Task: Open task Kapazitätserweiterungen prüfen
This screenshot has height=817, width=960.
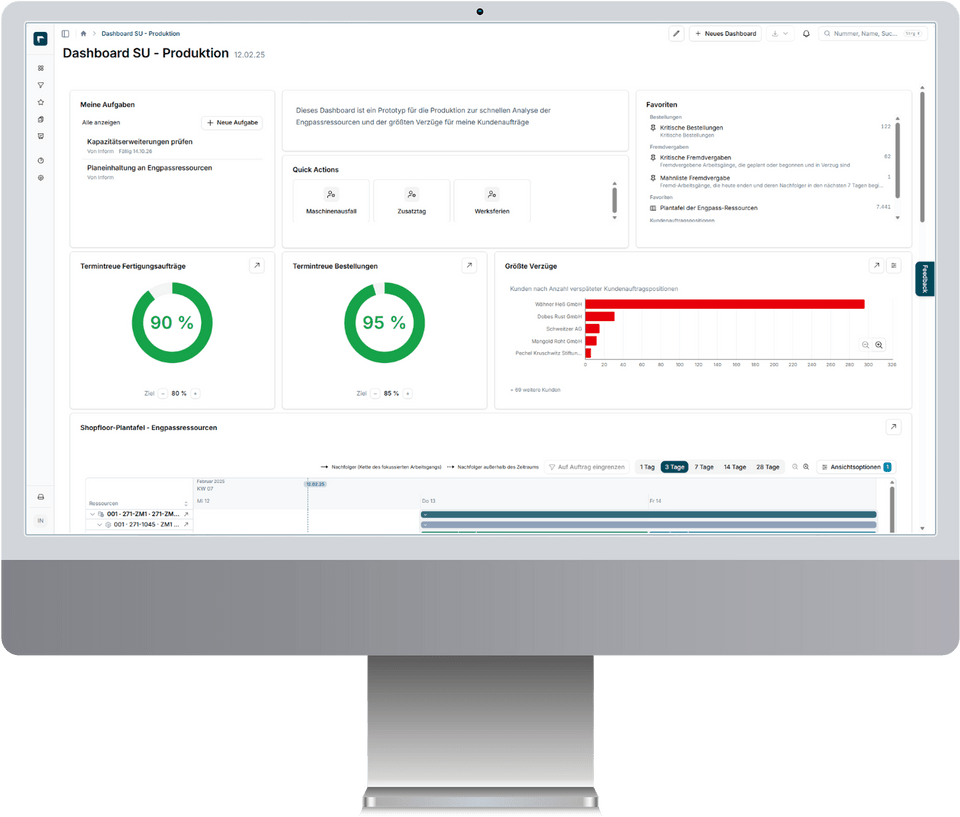Action: click(140, 141)
